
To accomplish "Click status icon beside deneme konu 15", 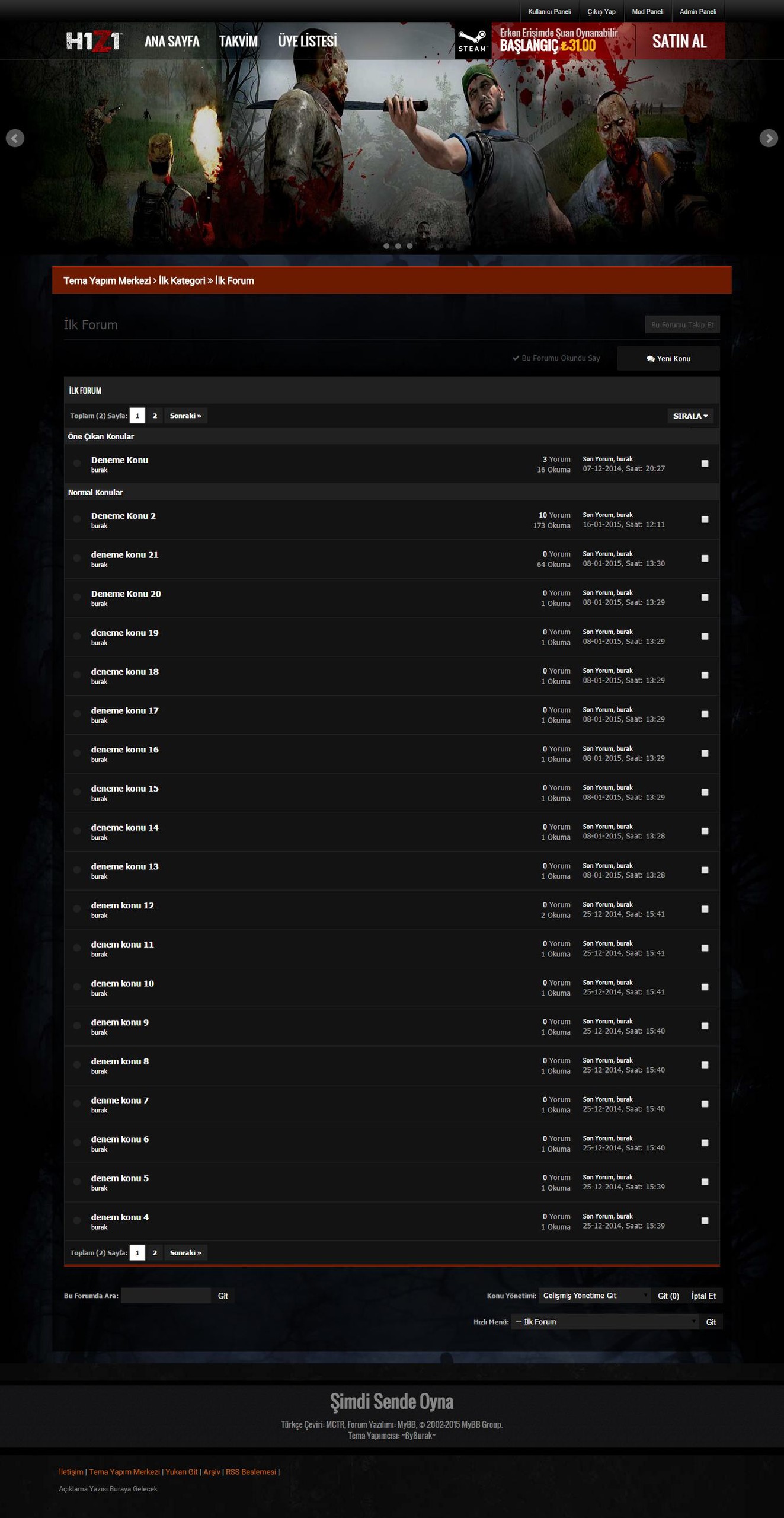I will [x=77, y=792].
